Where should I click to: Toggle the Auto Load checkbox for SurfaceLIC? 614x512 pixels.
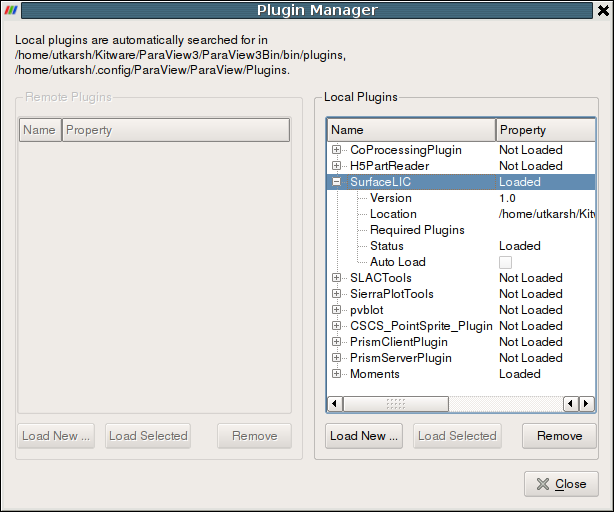pyautogui.click(x=505, y=262)
